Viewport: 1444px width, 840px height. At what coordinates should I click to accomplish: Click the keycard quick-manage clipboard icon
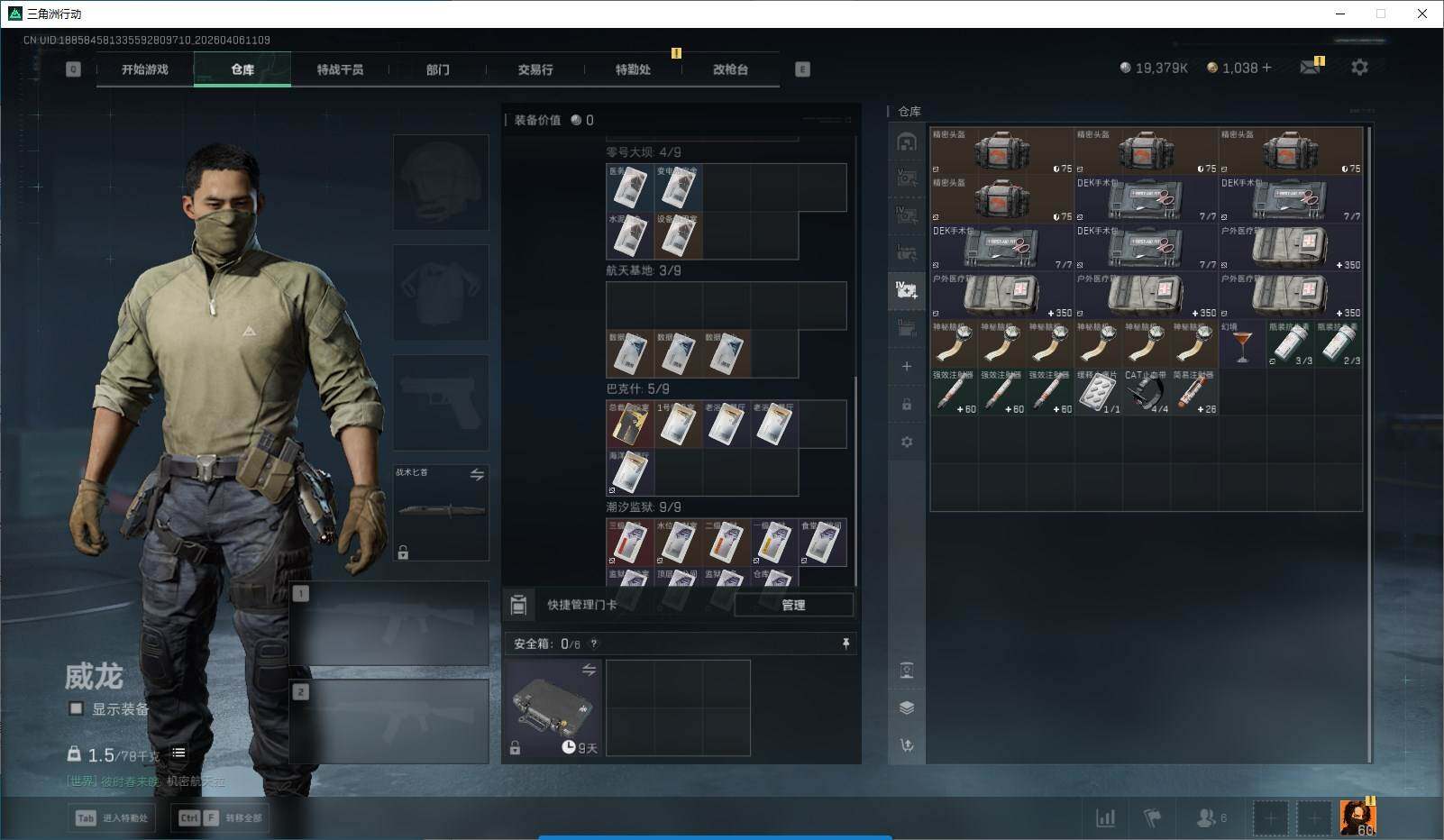(518, 605)
